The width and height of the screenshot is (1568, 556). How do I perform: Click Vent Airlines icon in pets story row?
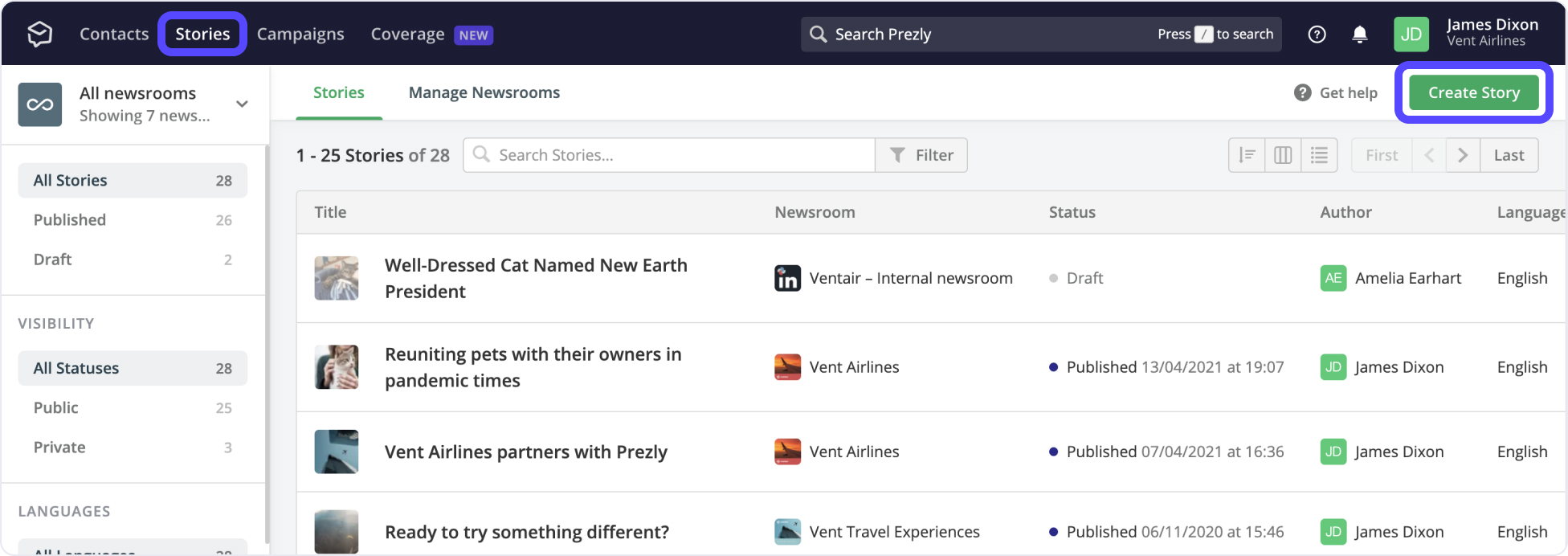click(787, 367)
